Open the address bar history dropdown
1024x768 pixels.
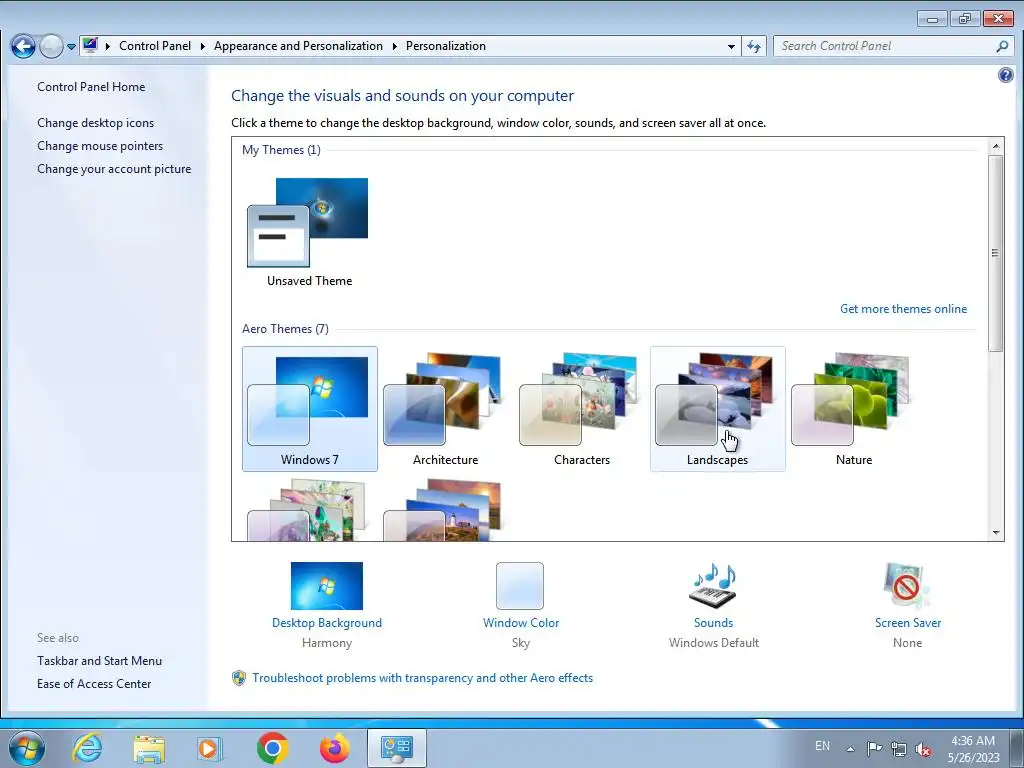point(731,46)
